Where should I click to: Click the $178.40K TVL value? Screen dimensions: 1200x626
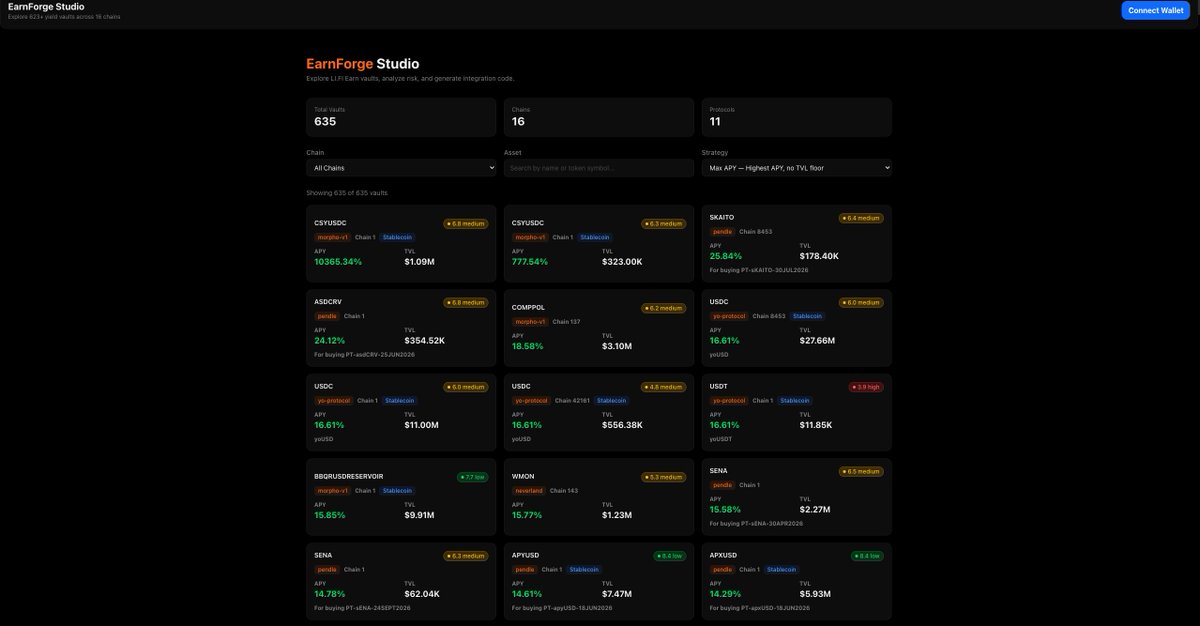819,256
